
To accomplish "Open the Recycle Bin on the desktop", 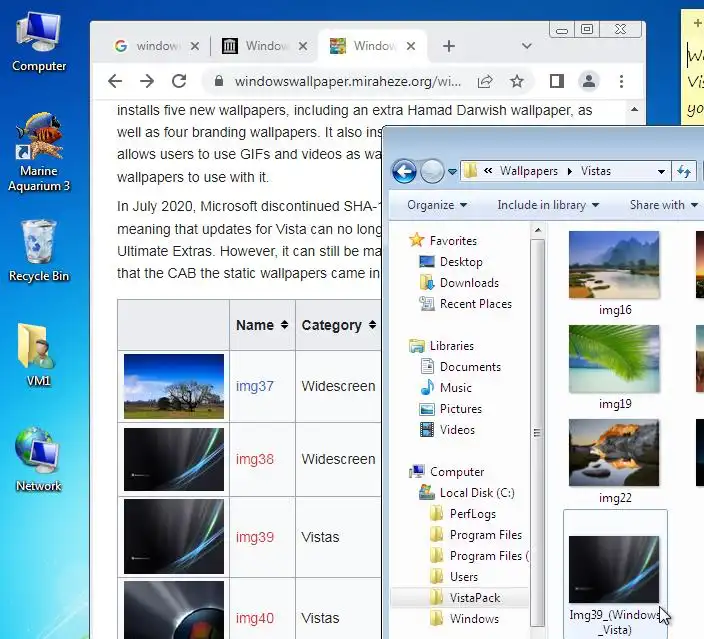I will pos(39,251).
